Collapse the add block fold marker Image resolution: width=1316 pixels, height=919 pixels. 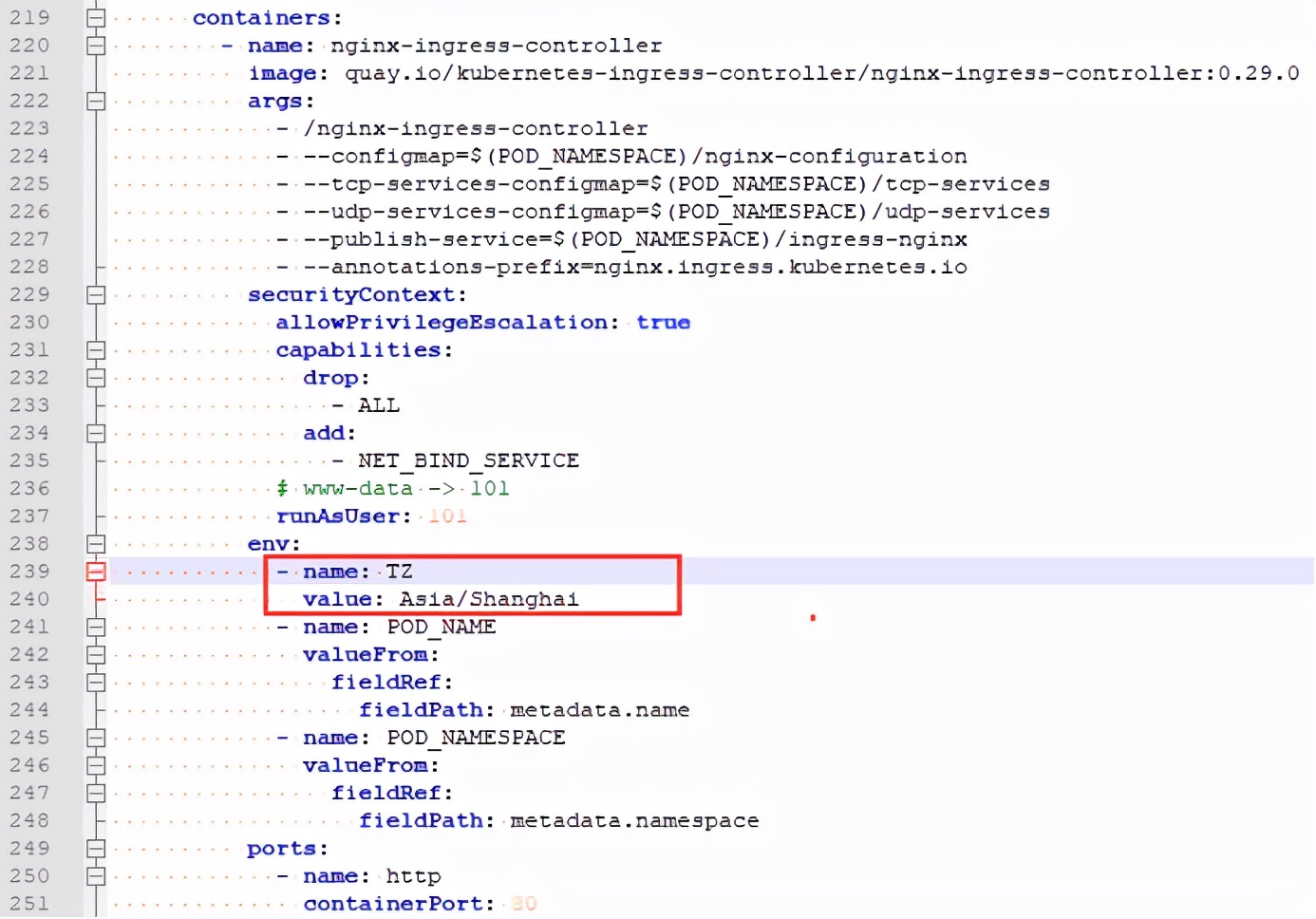tap(96, 433)
